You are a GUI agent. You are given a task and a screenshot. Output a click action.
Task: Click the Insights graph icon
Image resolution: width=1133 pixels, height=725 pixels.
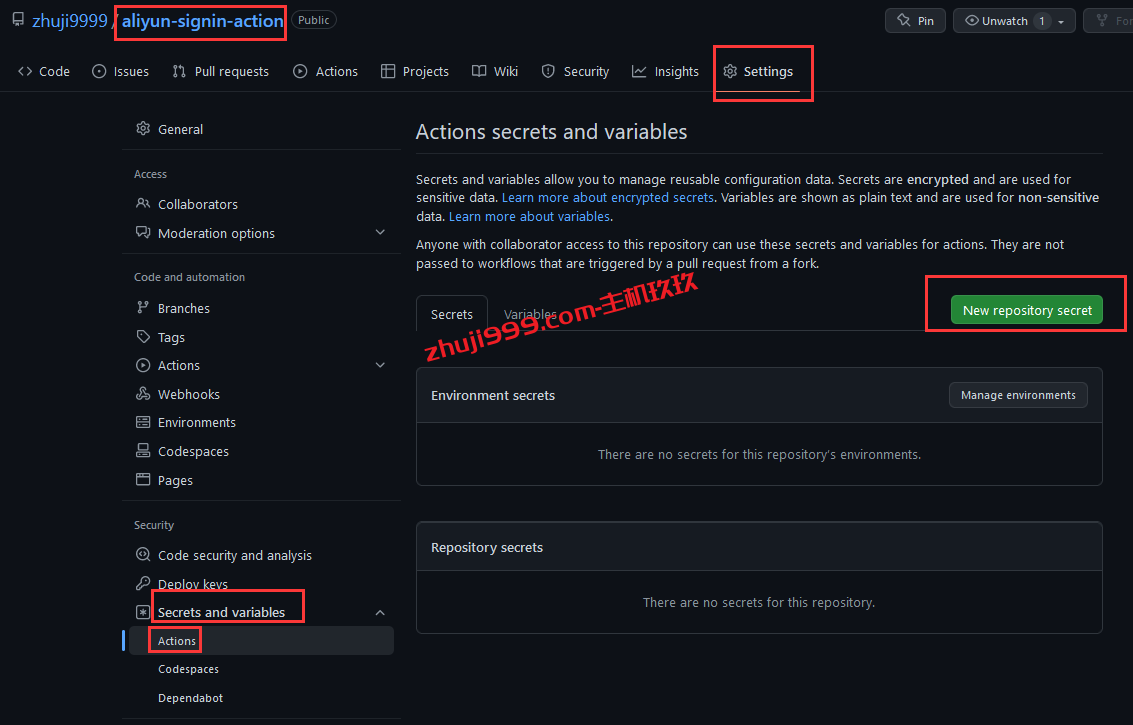tap(639, 71)
